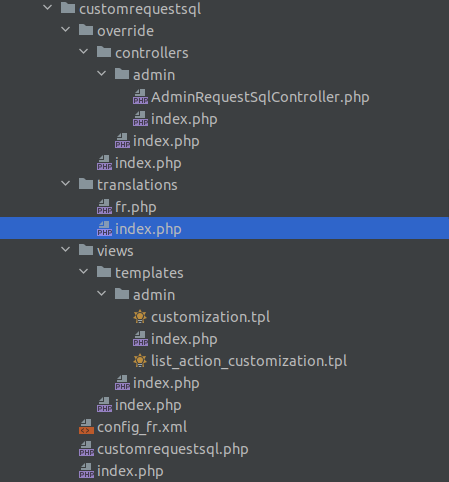
Task: Select the admin folder name under controllers
Action: tap(154, 75)
